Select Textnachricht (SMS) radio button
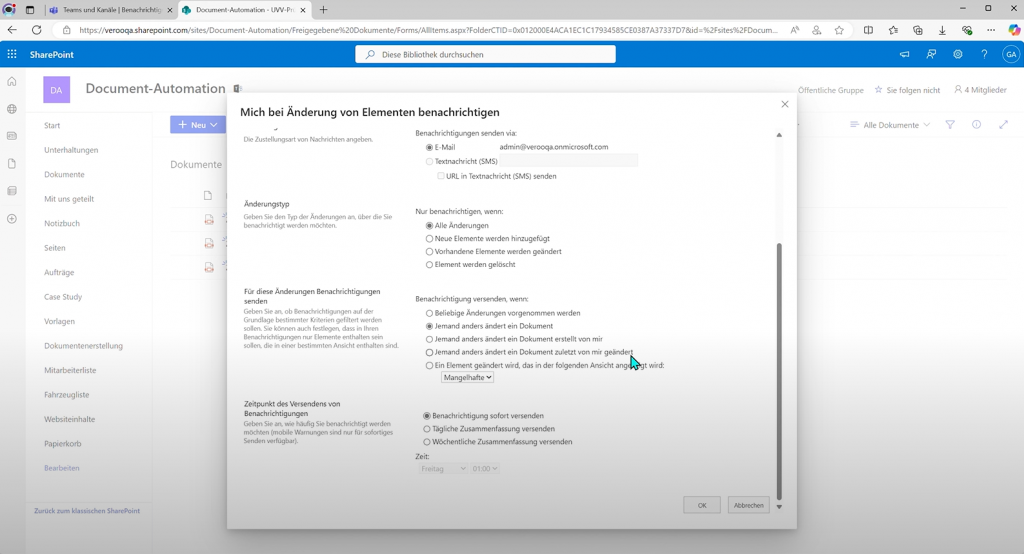The height and width of the screenshot is (554, 1024). (x=429, y=161)
